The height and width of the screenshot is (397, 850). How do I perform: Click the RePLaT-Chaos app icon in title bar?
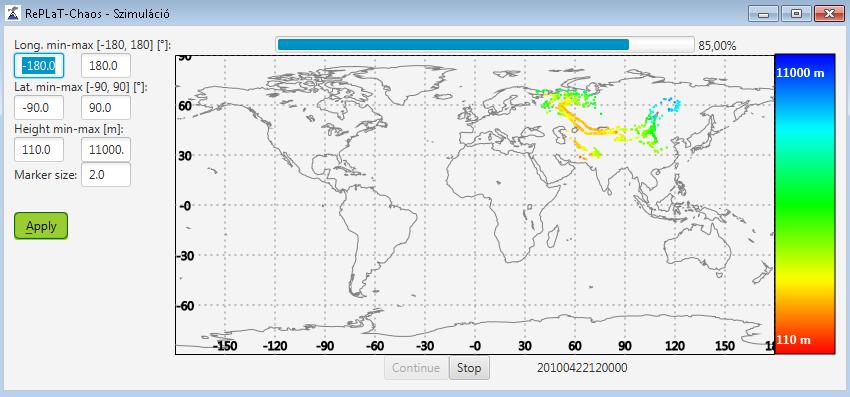(12, 13)
